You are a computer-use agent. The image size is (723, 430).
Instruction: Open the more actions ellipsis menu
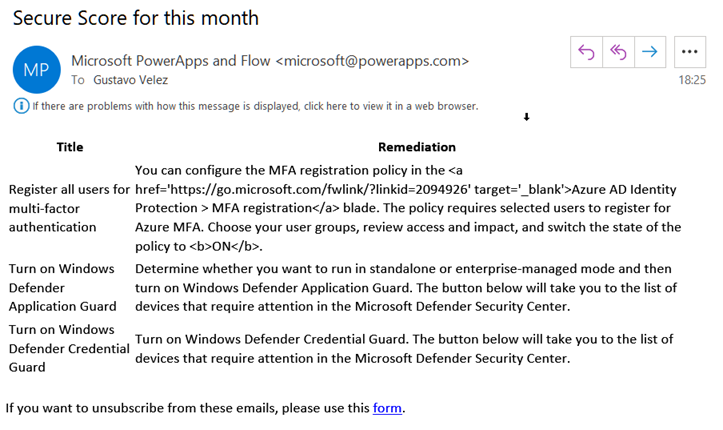689,52
